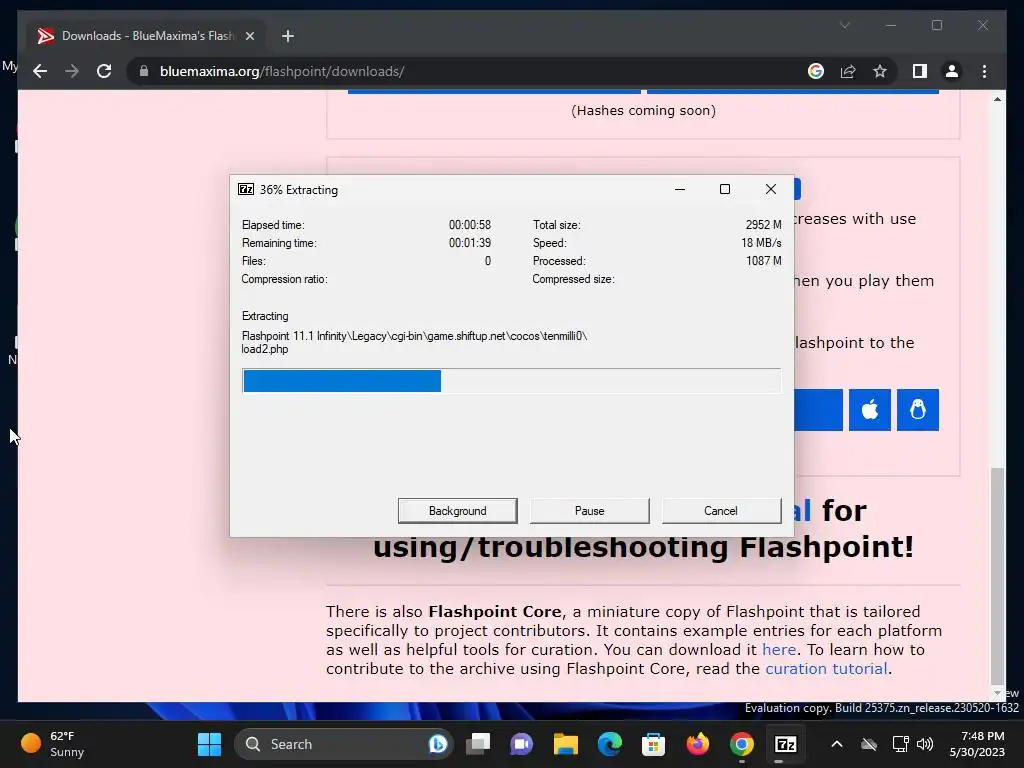Click the scrollbar up arrow

[997, 99]
